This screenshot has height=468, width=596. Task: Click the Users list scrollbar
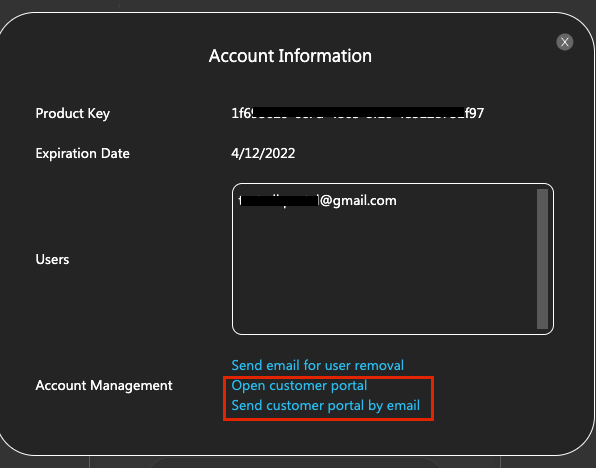click(x=542, y=259)
